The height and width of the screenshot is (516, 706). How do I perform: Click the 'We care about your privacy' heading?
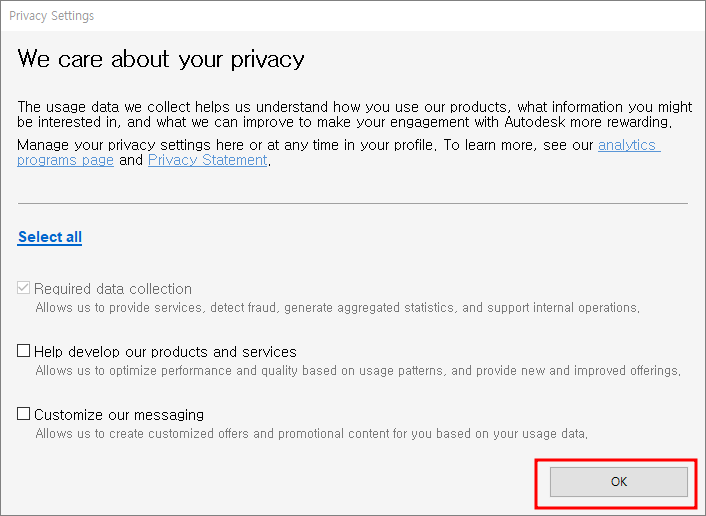161,59
